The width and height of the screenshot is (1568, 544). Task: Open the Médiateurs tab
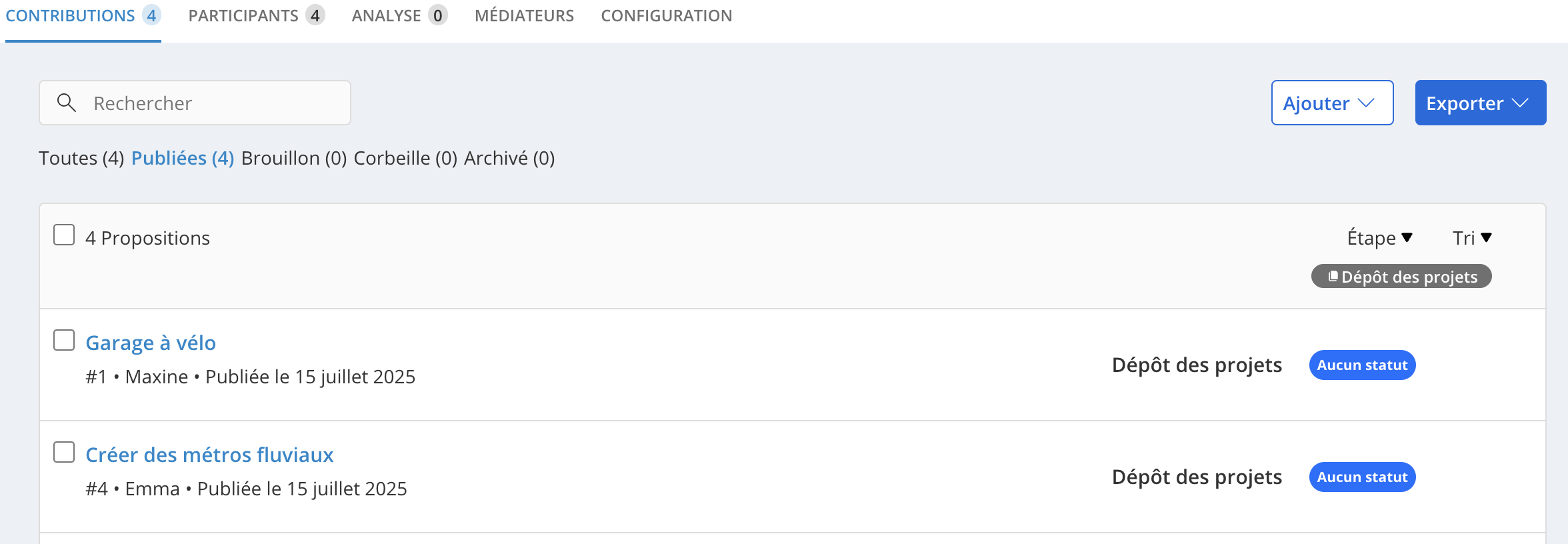click(x=524, y=15)
